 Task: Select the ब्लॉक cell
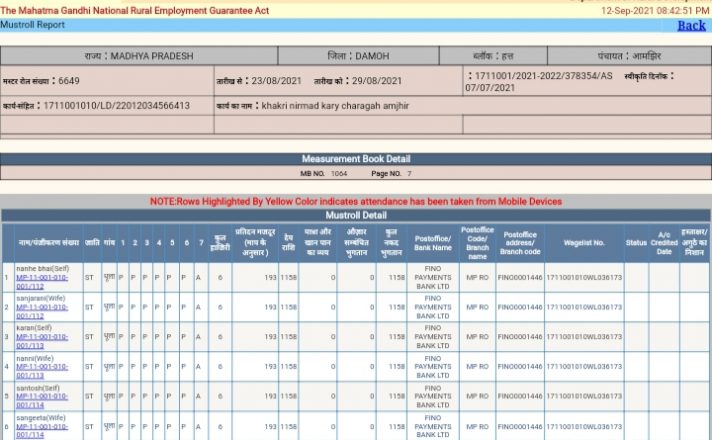tap(493, 56)
